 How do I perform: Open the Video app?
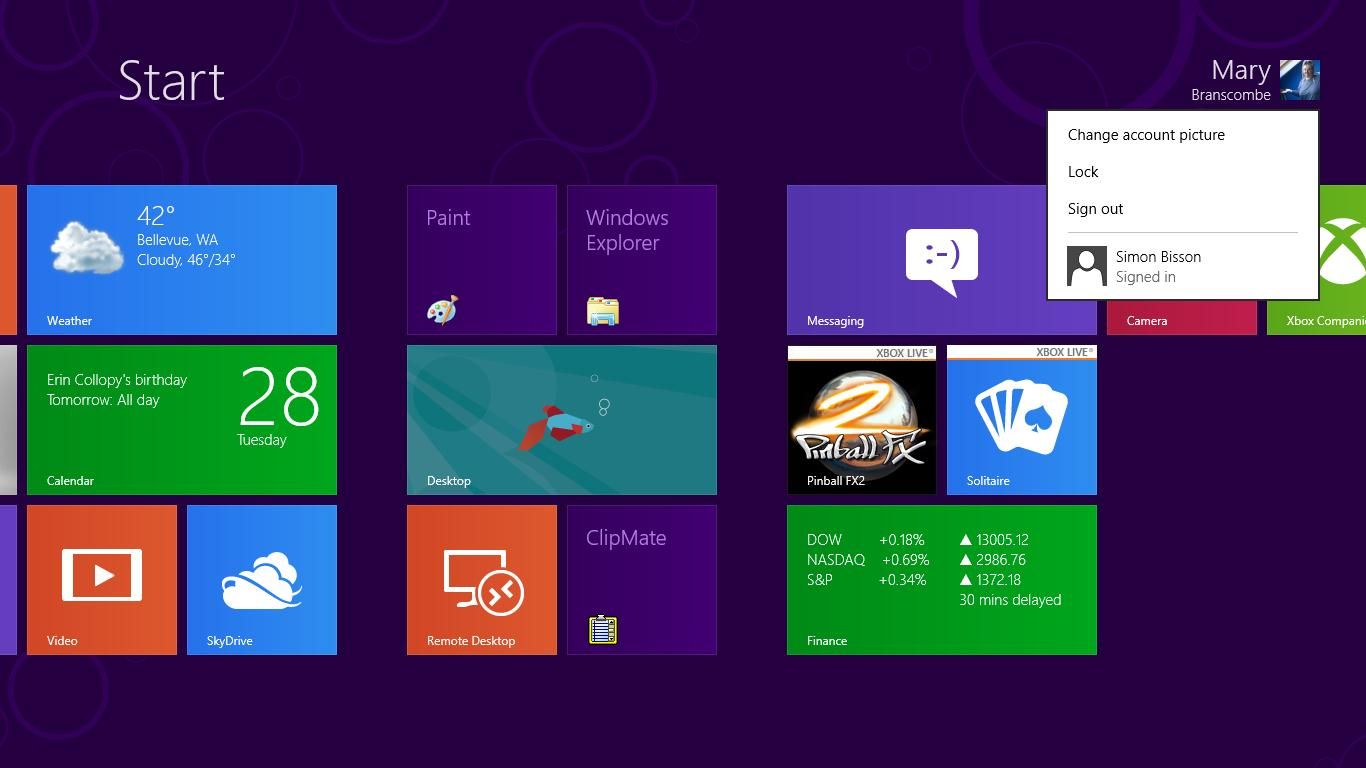pyautogui.click(x=101, y=579)
